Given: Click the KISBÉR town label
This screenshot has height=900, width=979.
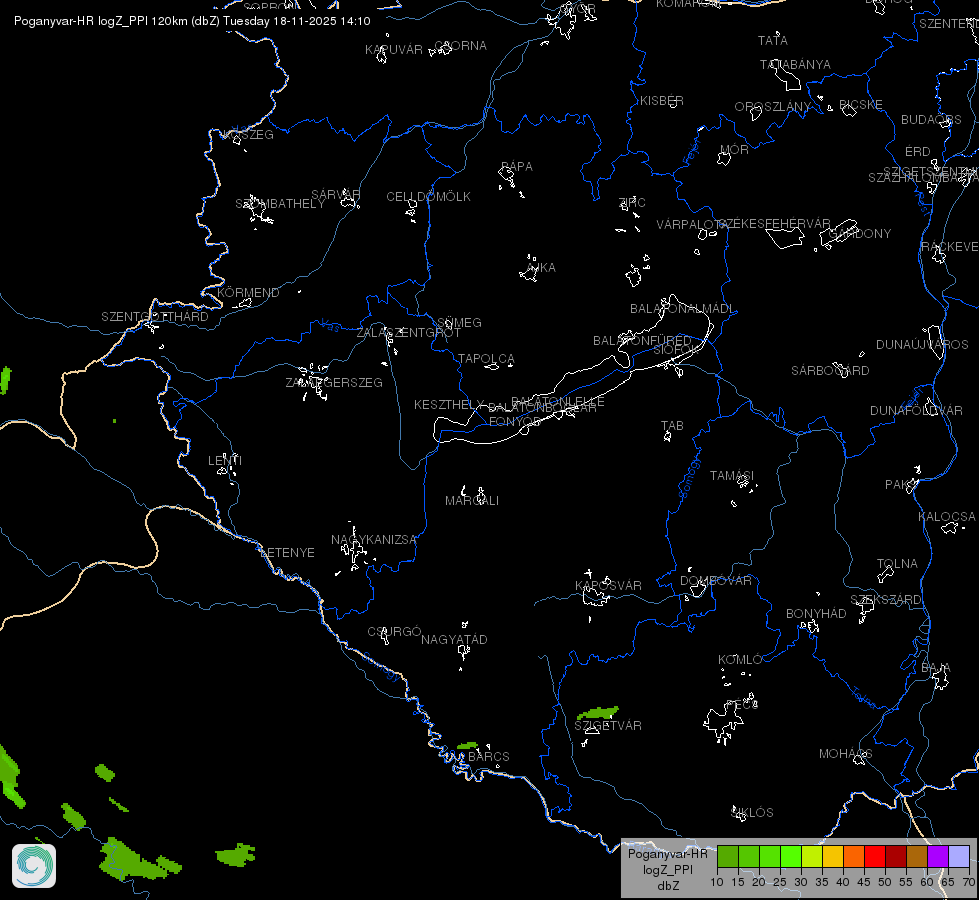Looking at the screenshot, I should [x=662, y=101].
